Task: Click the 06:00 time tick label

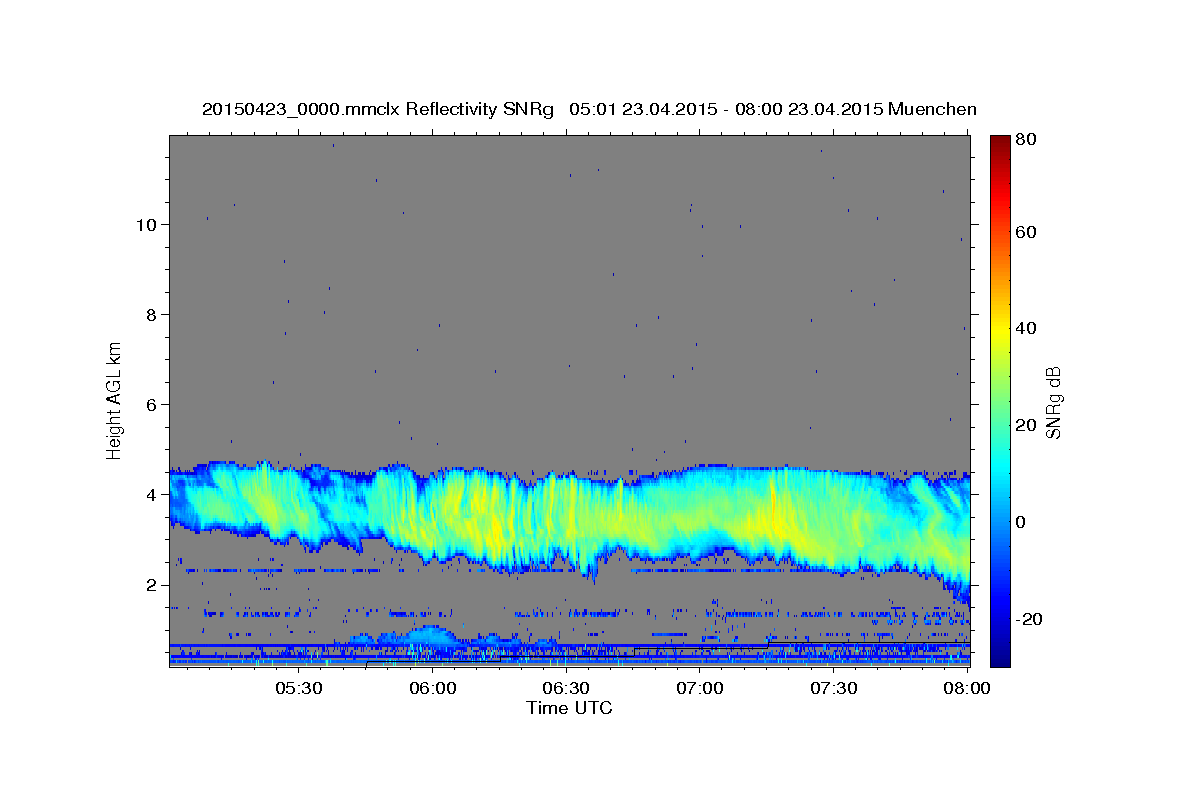Action: (433, 688)
